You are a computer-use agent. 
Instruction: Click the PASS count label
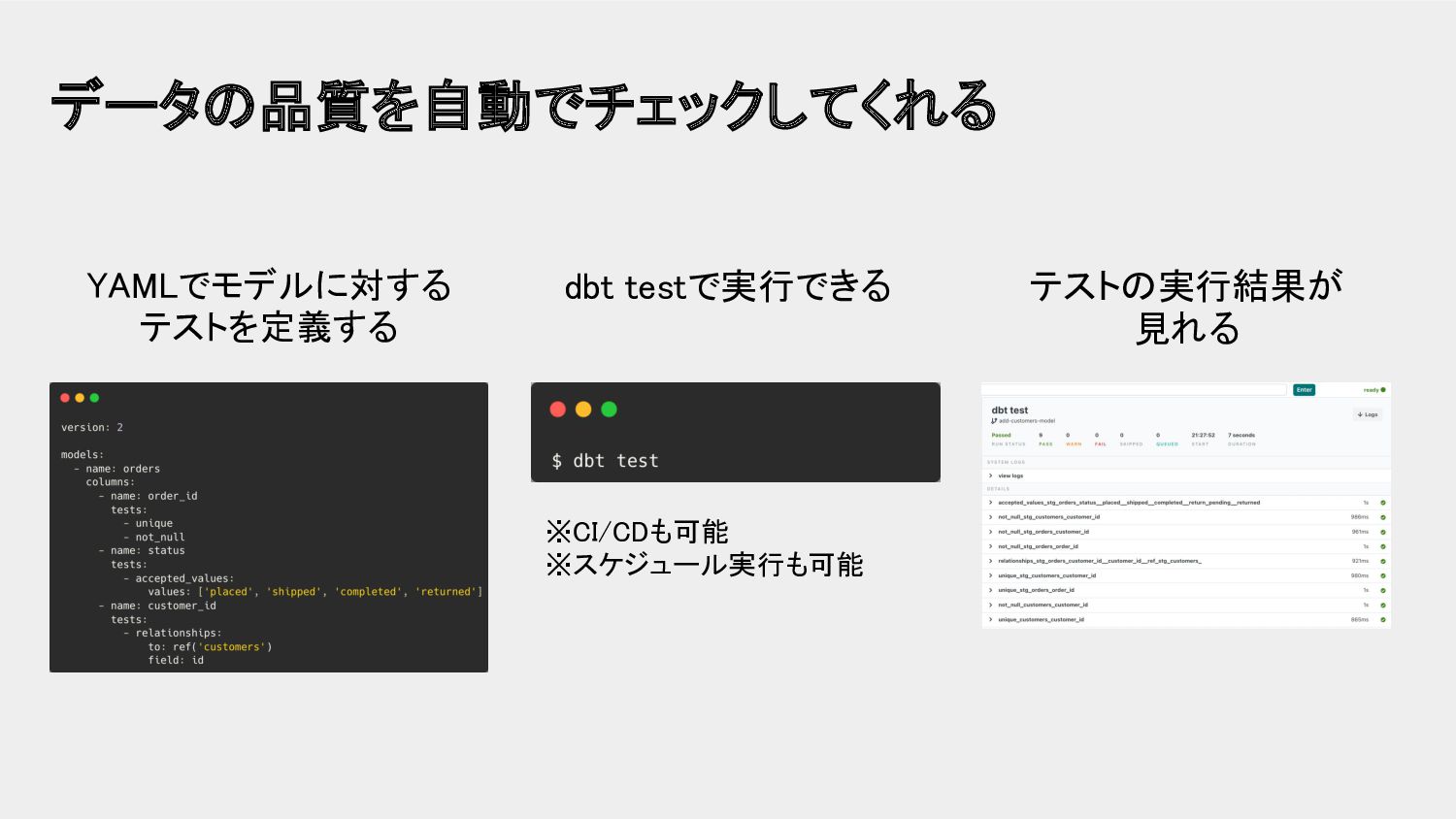click(1045, 444)
